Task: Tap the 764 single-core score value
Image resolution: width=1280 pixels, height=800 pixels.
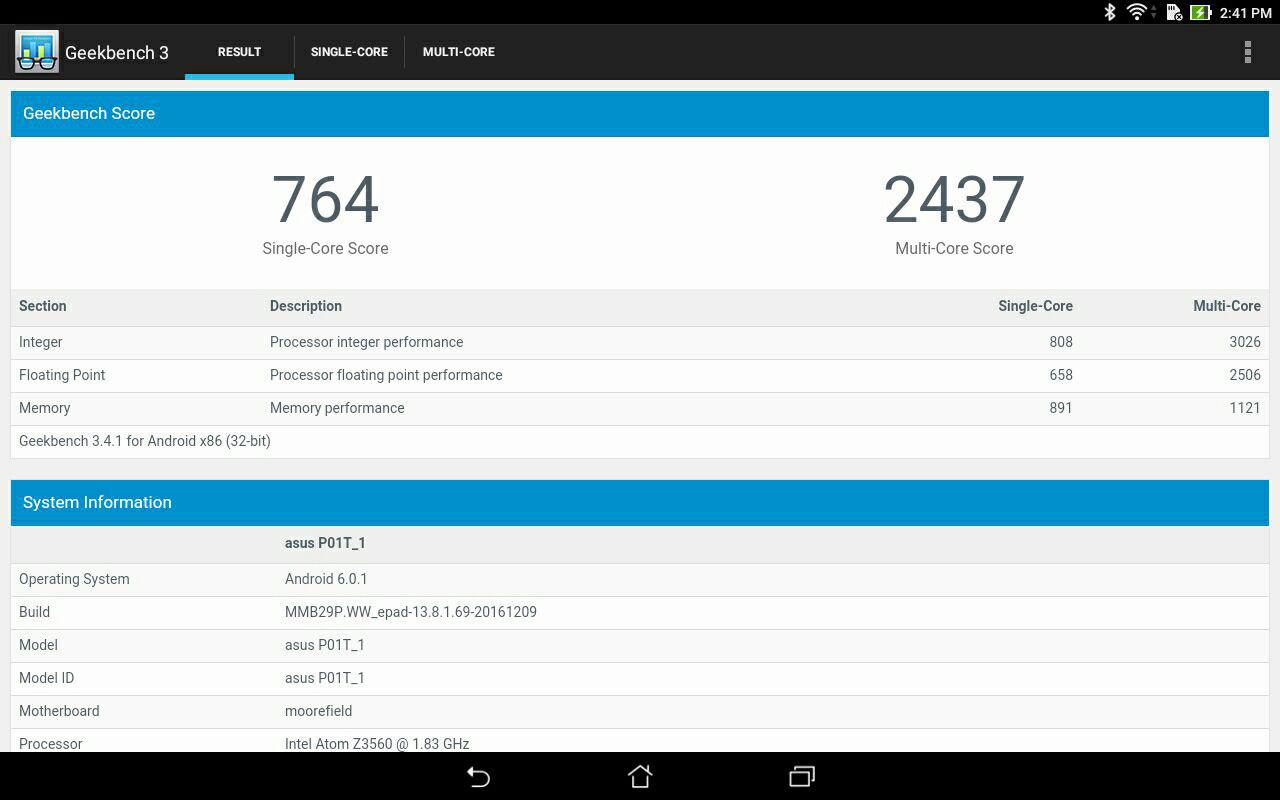Action: click(325, 200)
